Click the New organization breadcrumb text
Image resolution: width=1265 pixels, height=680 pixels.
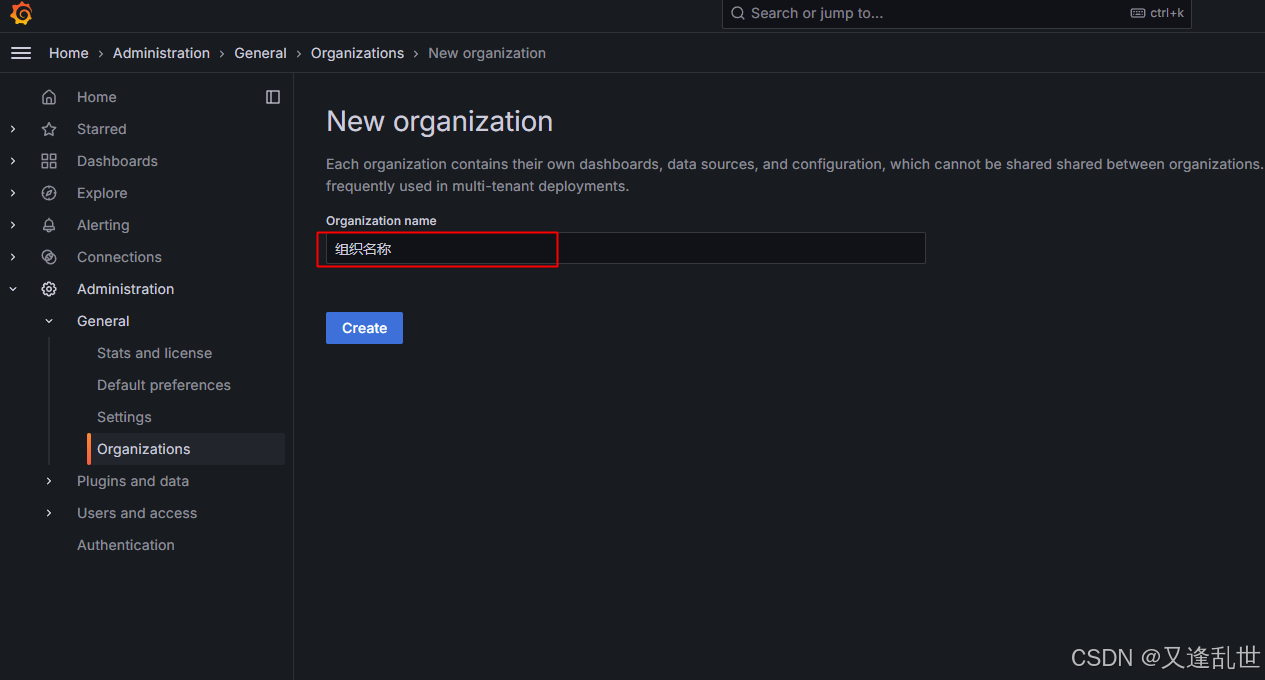(487, 53)
